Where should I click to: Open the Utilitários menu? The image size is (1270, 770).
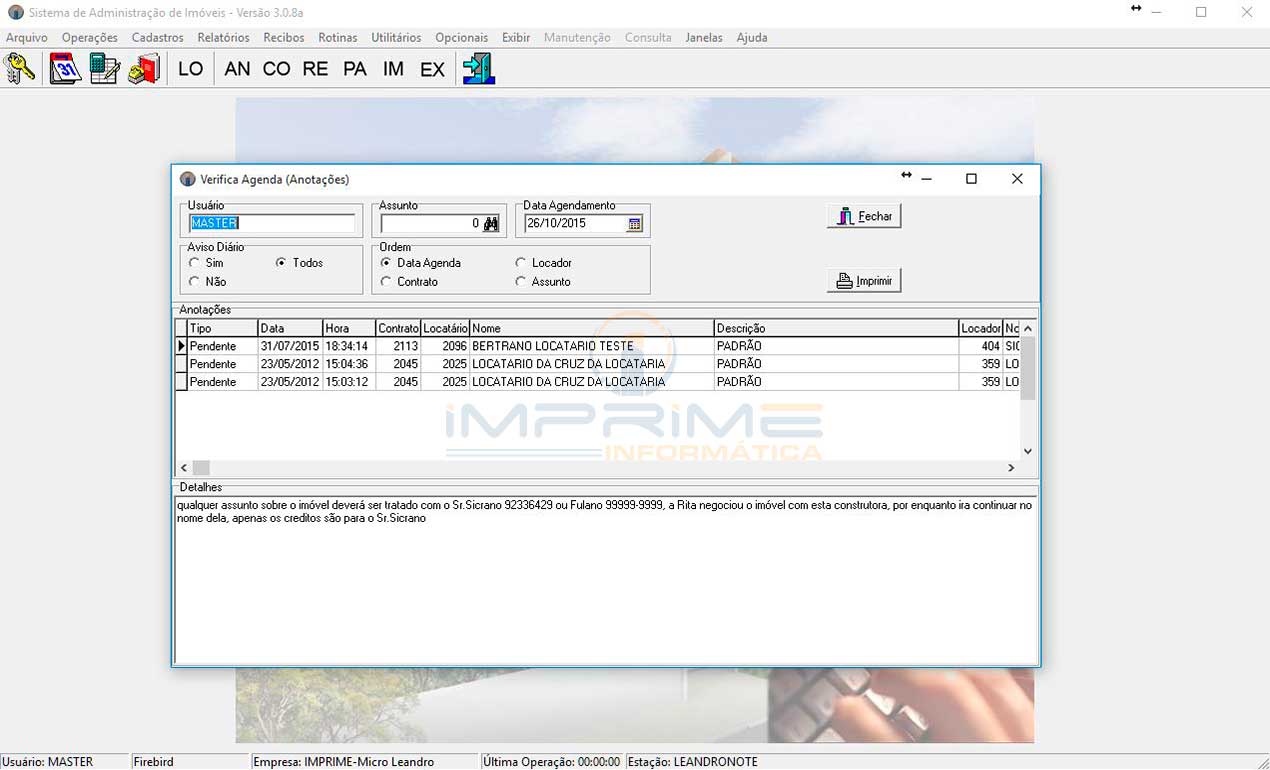[x=396, y=37]
